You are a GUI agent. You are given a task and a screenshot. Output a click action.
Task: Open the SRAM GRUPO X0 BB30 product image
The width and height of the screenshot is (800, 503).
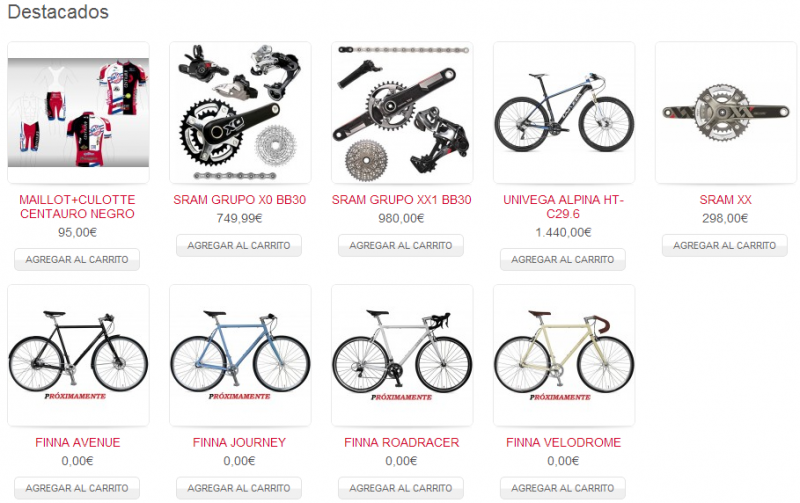point(240,112)
